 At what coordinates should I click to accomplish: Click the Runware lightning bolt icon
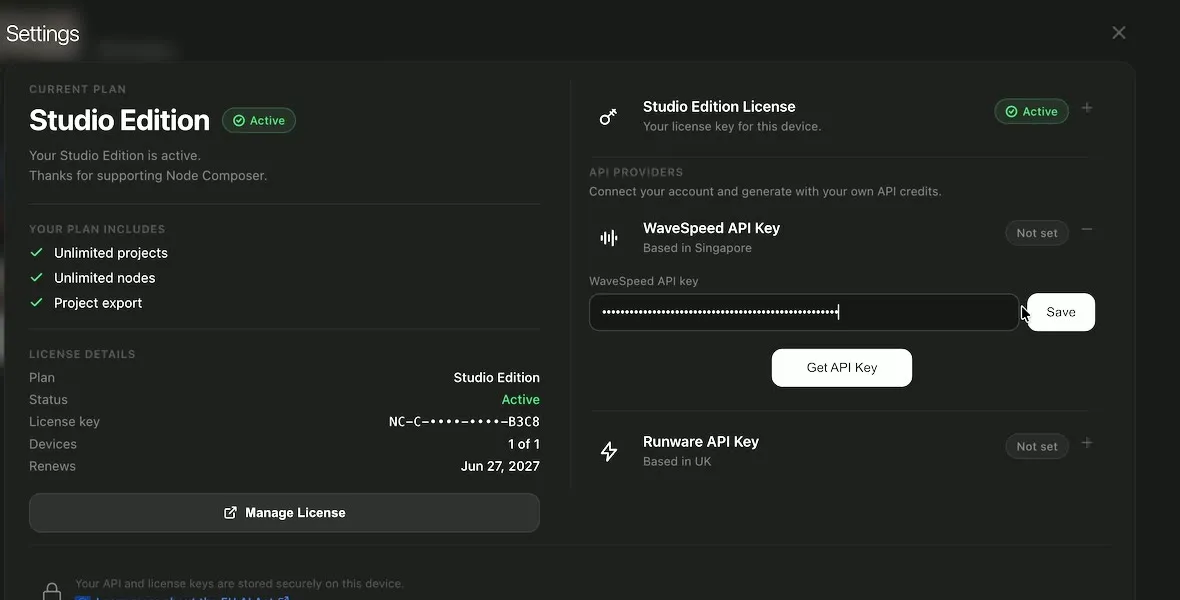[x=609, y=451]
